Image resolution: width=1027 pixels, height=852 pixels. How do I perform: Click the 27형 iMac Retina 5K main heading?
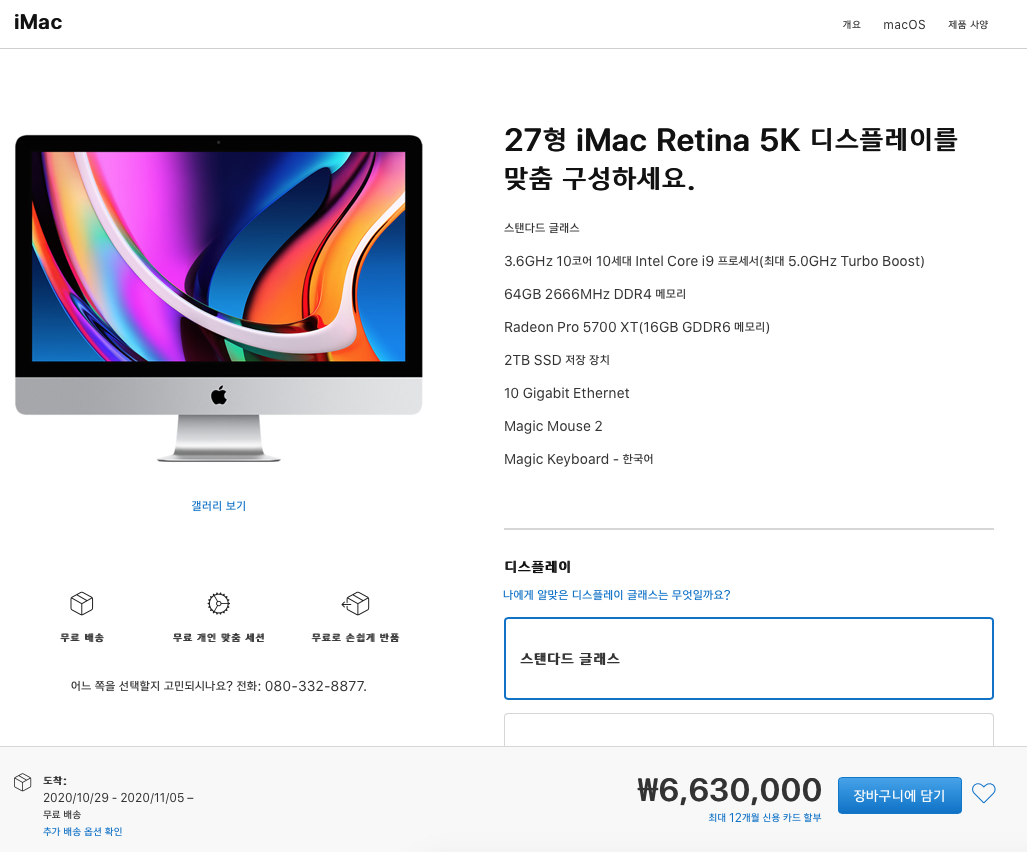tap(731, 158)
